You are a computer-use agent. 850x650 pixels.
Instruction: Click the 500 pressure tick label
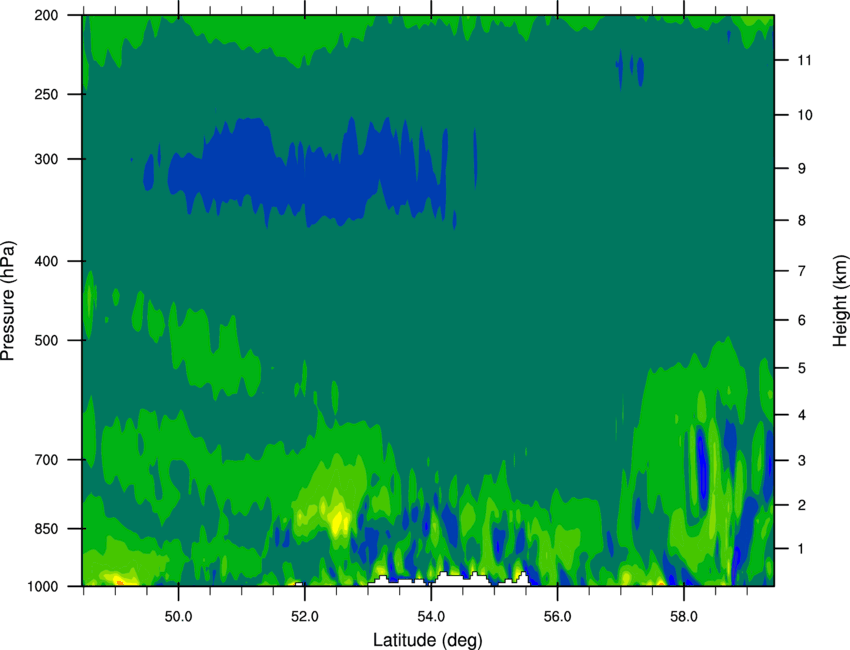[46, 340]
